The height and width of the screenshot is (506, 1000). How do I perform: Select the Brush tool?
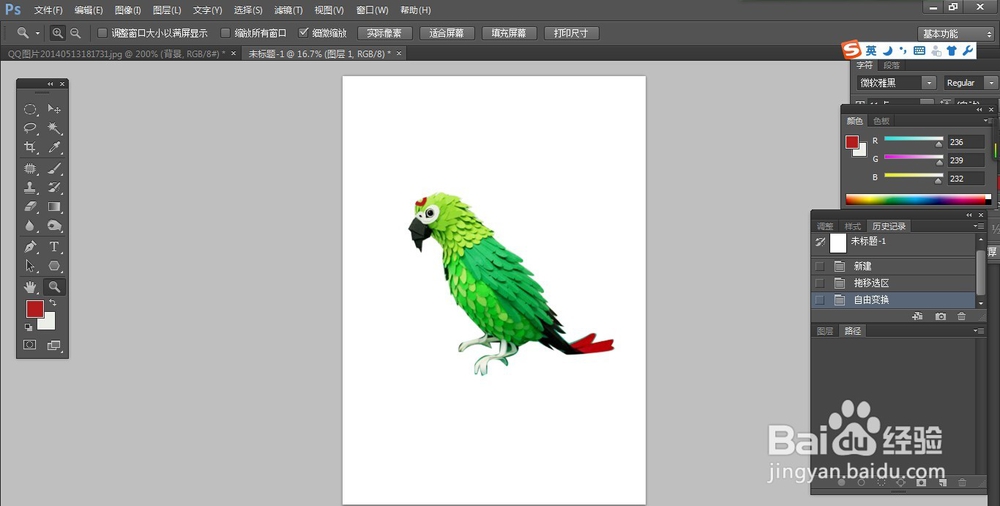pos(54,168)
